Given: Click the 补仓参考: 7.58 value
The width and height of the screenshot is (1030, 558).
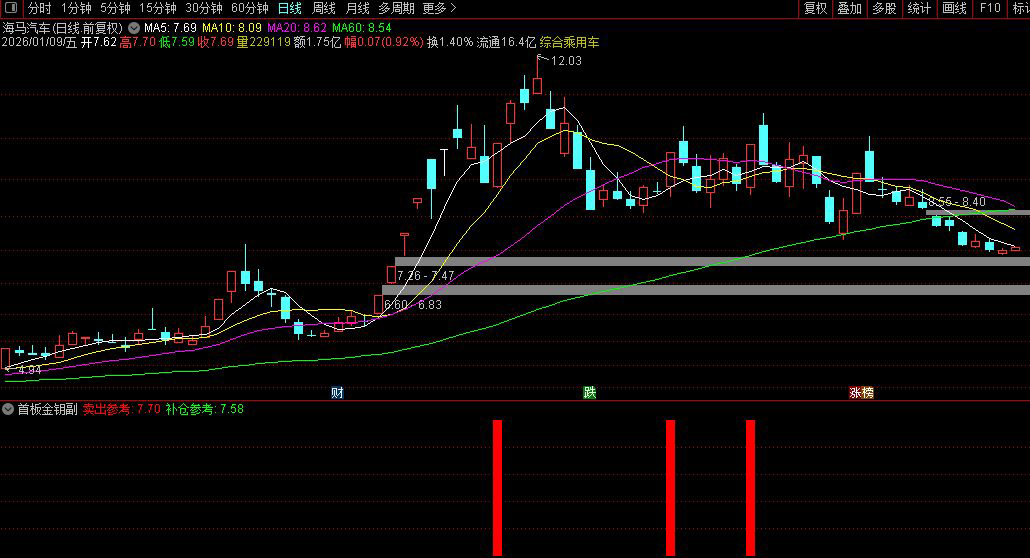Looking at the screenshot, I should (x=204, y=409).
